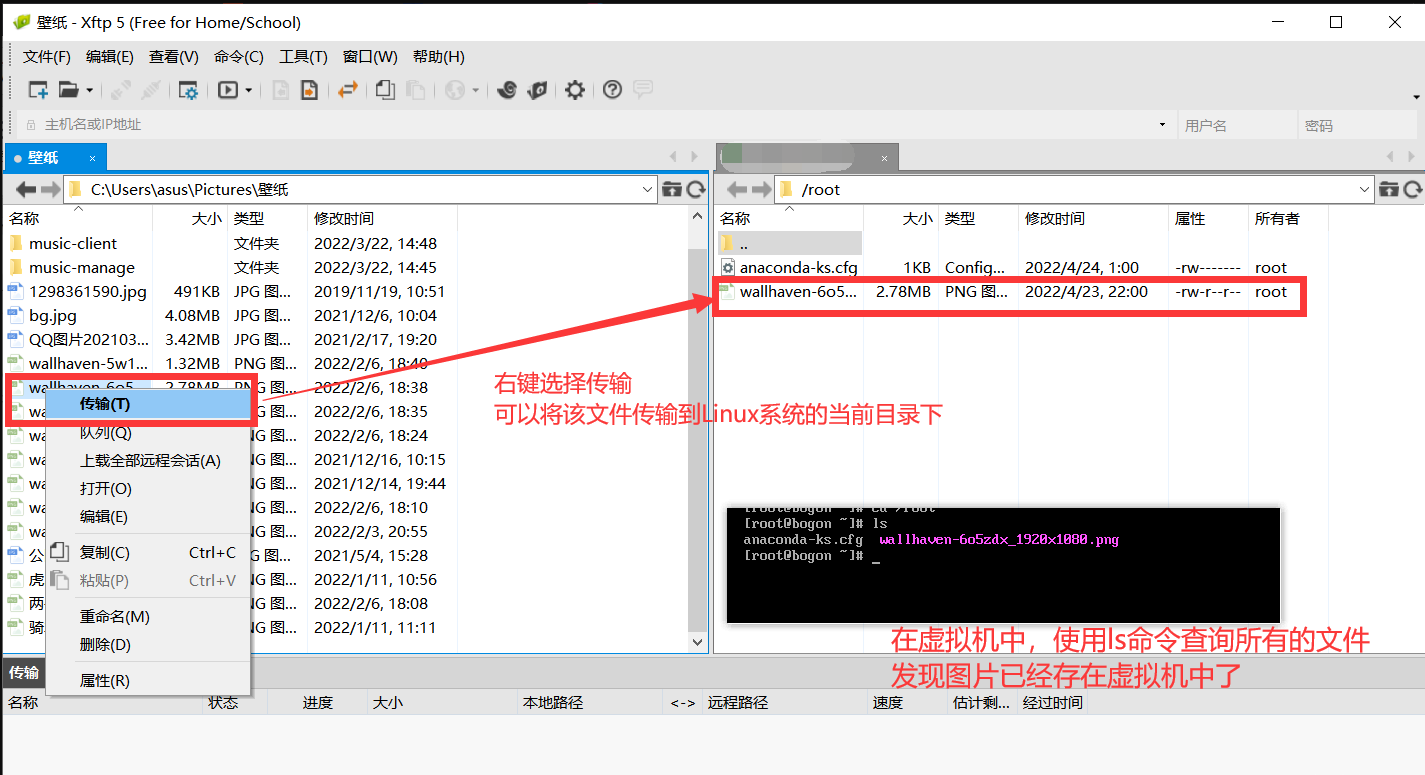Viewport: 1425px width, 775px height.
Task: Refresh the remote /root pane
Action: 1412,189
